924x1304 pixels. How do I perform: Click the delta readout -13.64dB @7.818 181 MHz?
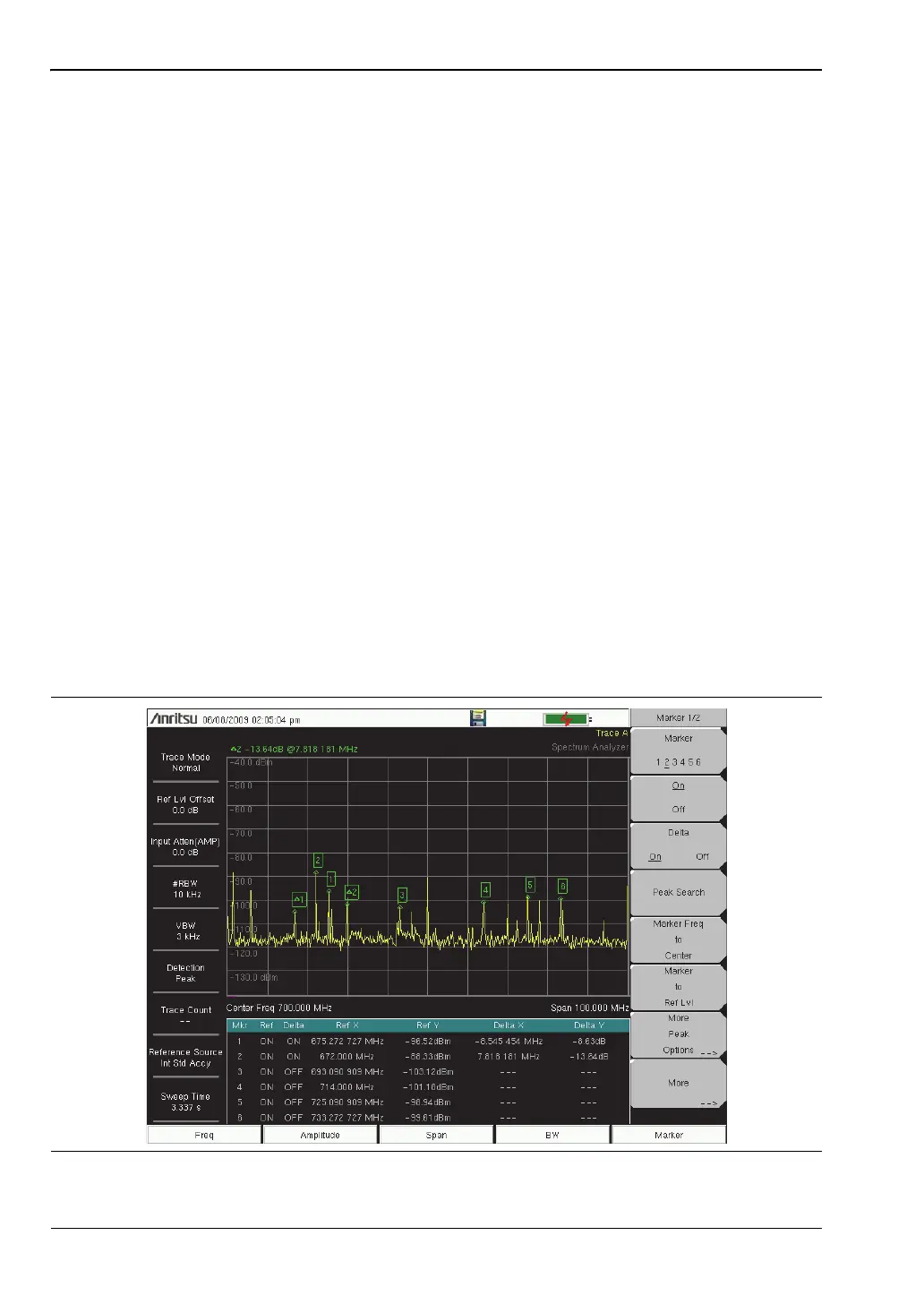click(x=294, y=749)
